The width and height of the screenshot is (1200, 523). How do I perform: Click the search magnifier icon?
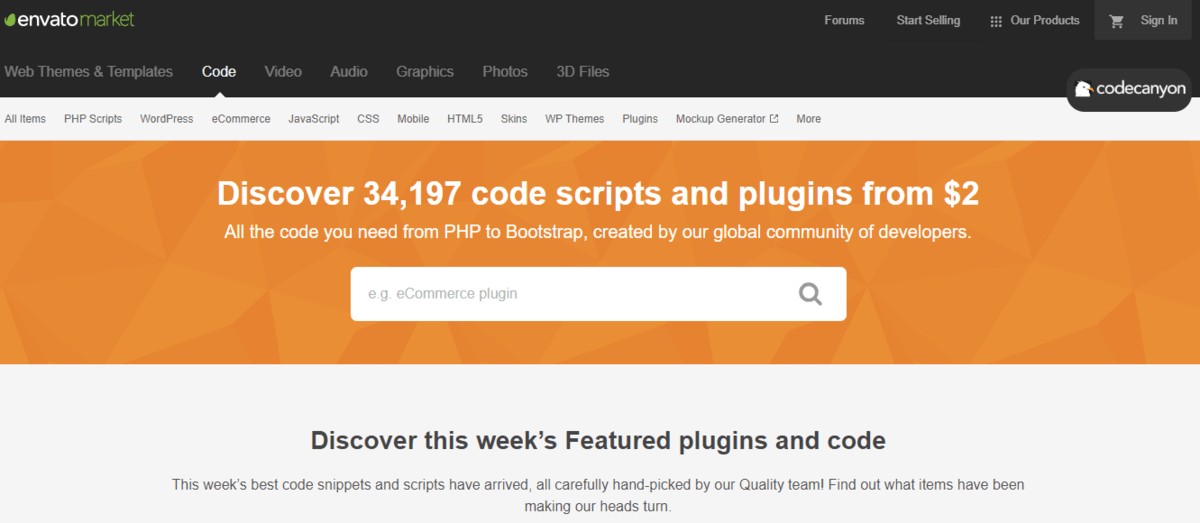pos(810,294)
